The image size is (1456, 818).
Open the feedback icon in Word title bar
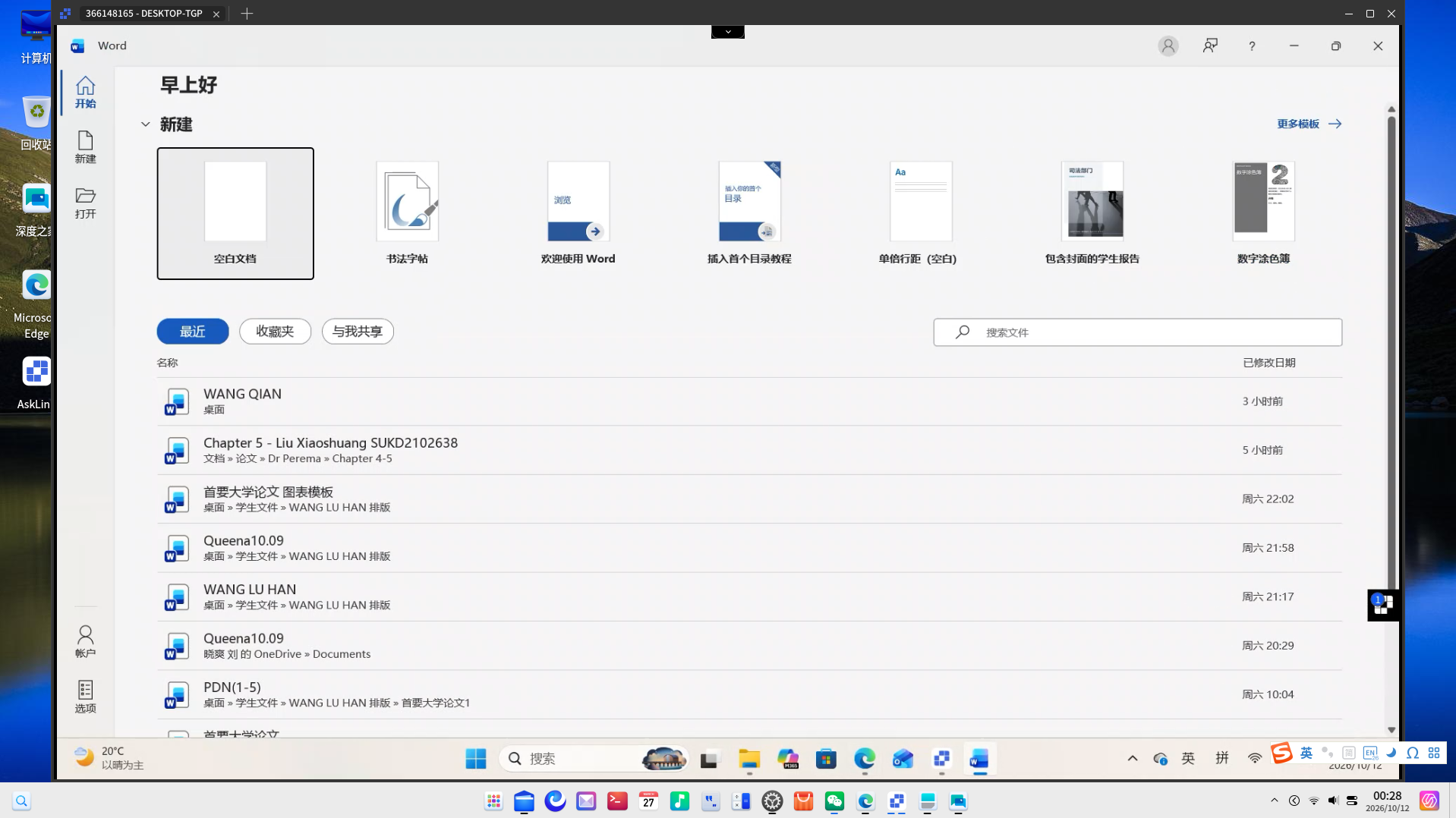coord(1210,46)
